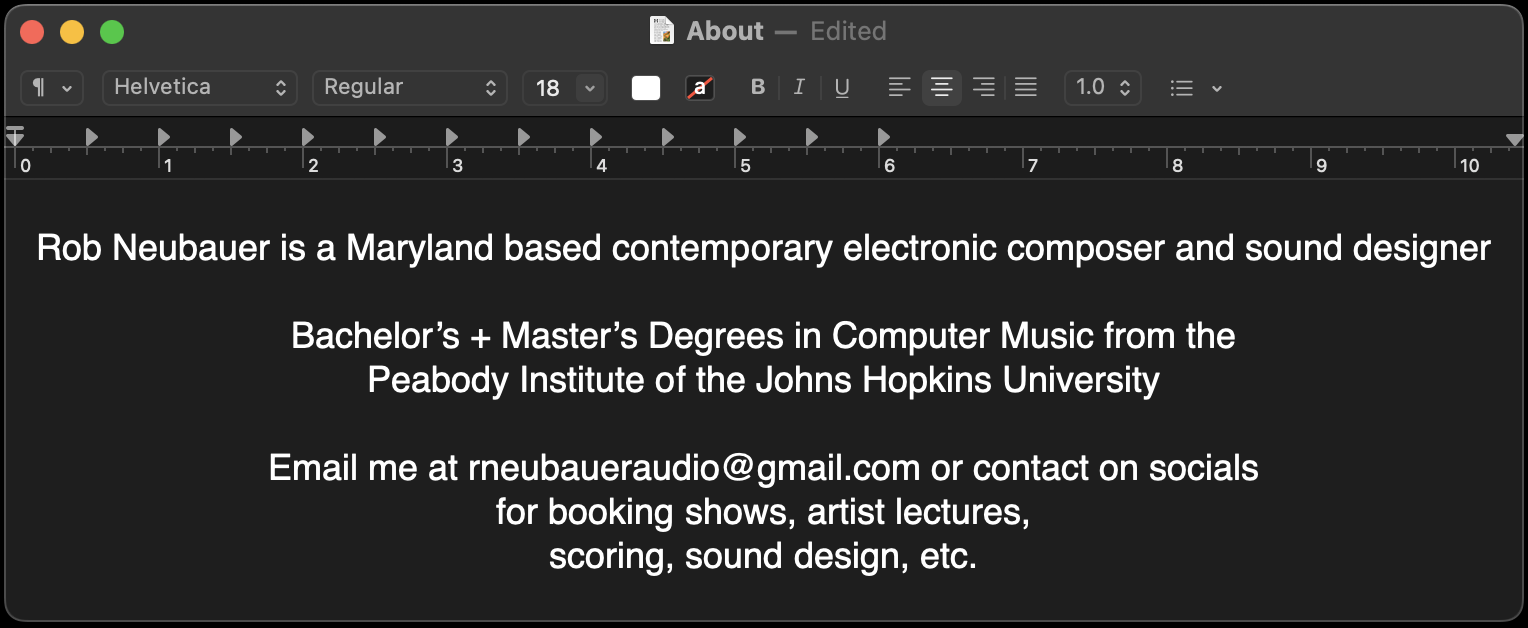1528x628 pixels.
Task: Expand the Regular typeface dropdown
Action: click(x=410, y=88)
